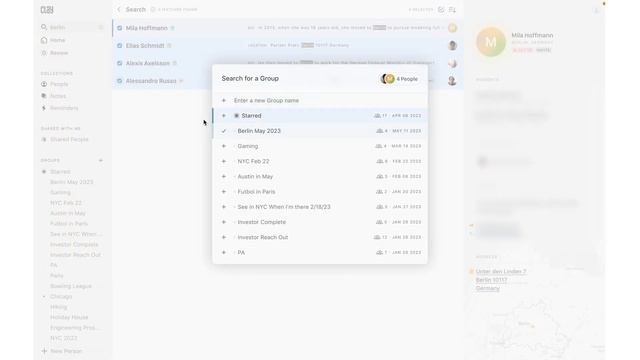The image size is (640, 360).
Task: Open the Unter den Linden address link
Action: point(501,280)
